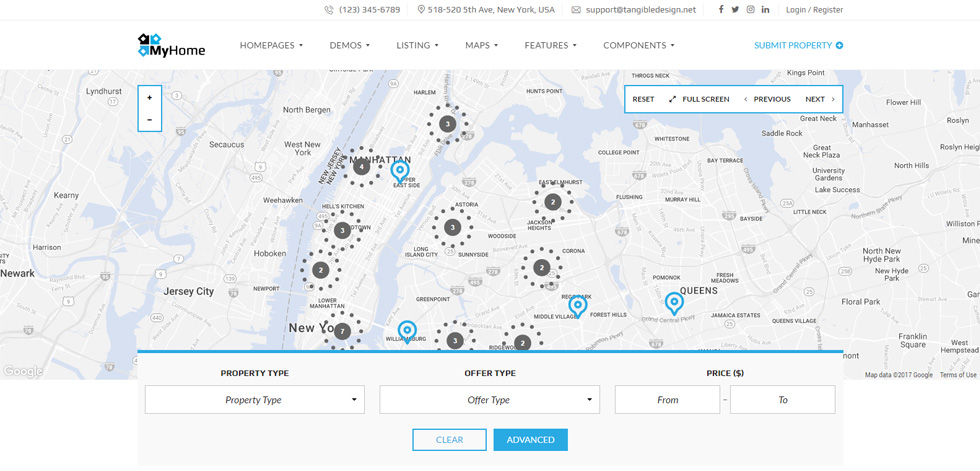Open the Twitter icon link

click(x=735, y=9)
